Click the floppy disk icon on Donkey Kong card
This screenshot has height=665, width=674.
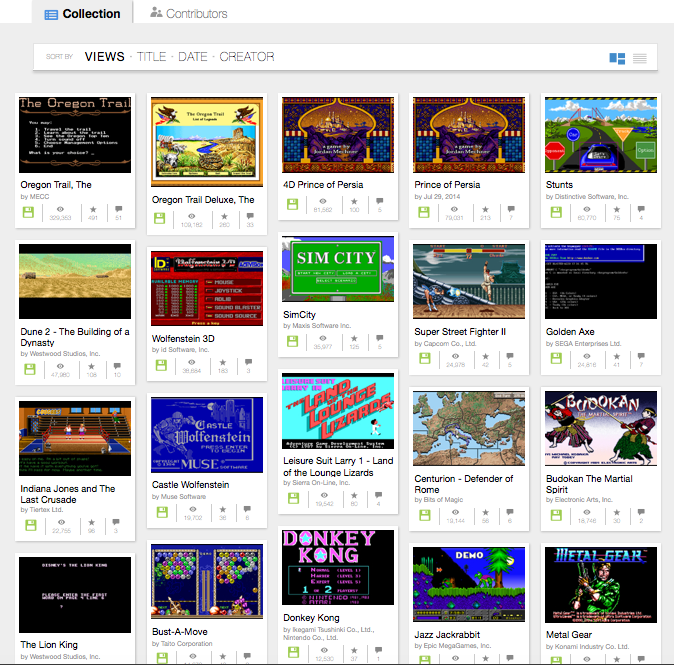pyautogui.click(x=294, y=652)
